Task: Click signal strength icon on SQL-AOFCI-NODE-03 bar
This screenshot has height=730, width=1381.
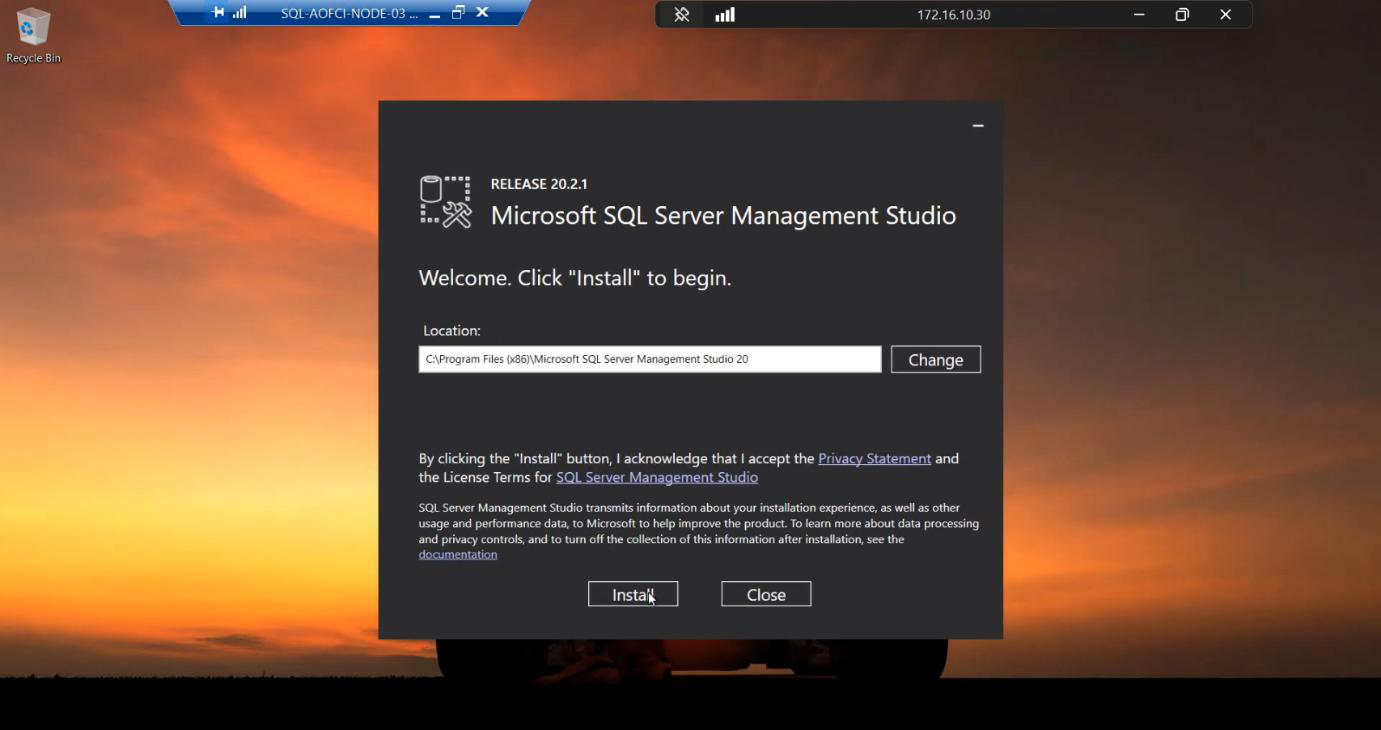Action: [x=240, y=13]
